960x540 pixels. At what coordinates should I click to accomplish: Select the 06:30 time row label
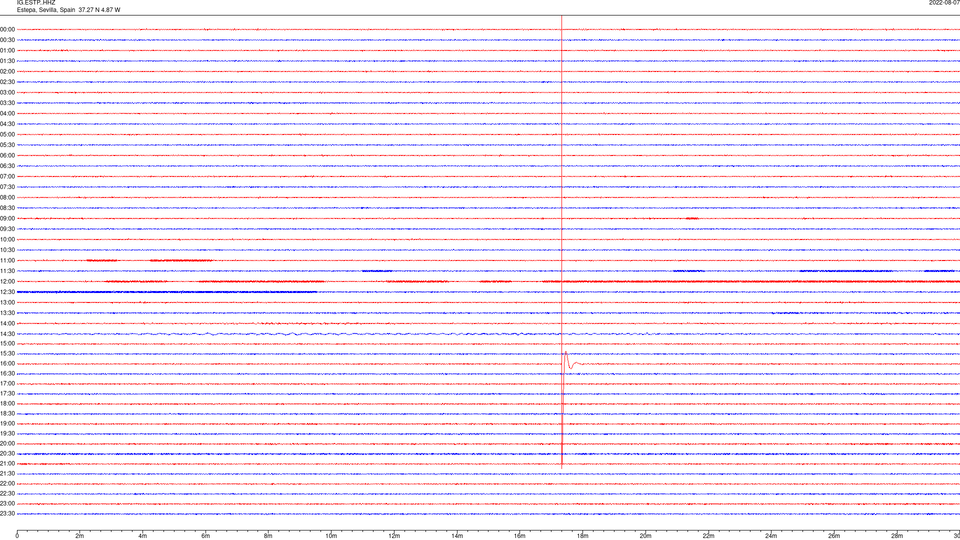coord(7,166)
